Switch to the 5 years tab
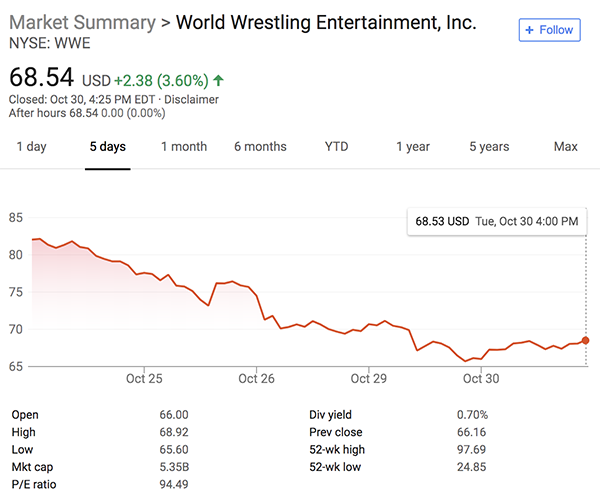 click(x=489, y=147)
